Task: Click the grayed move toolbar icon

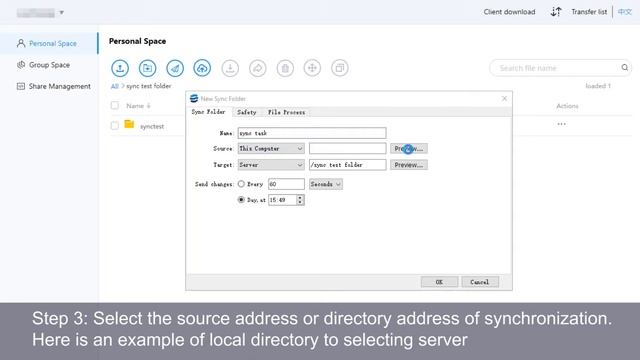Action: [312, 68]
